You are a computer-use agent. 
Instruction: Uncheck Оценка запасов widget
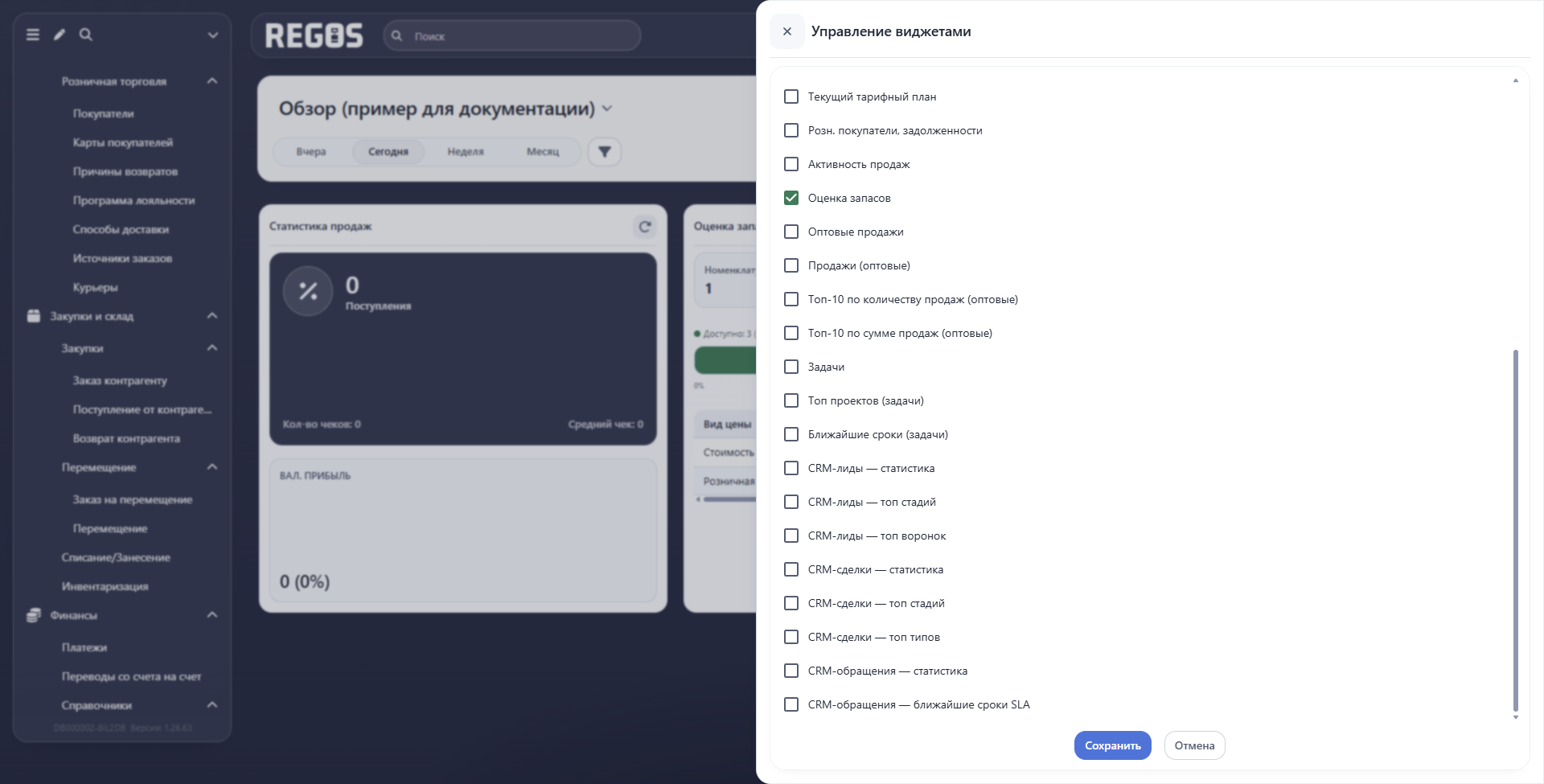coord(791,198)
